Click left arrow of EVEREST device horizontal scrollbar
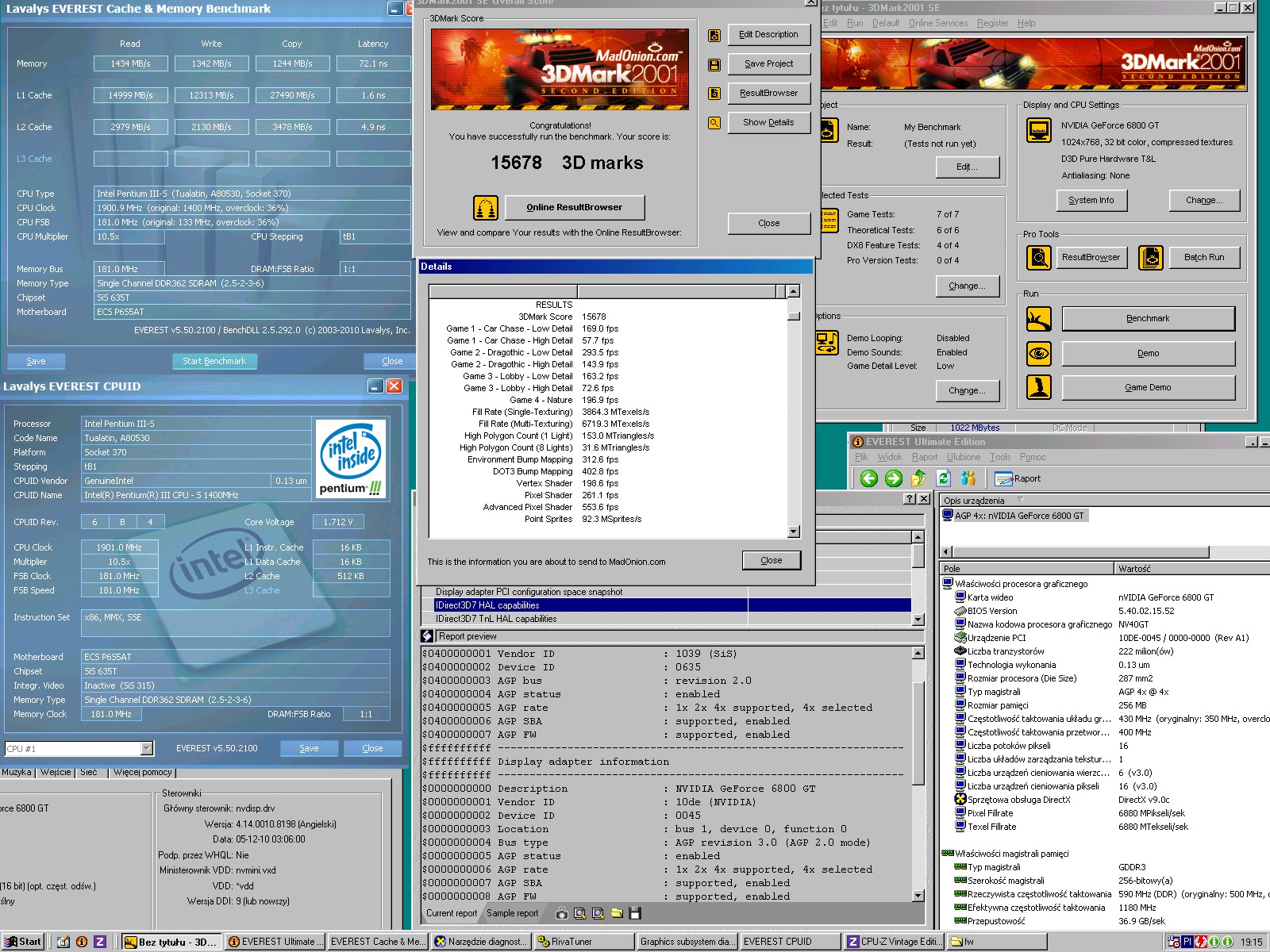1270x952 pixels. [946, 551]
